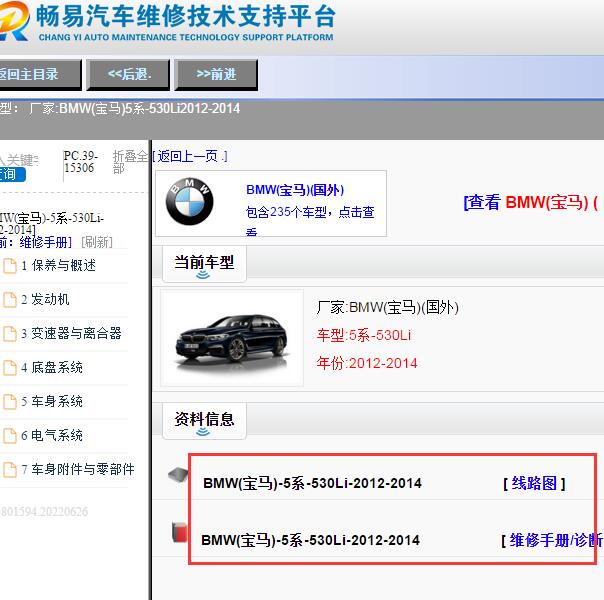Screen dimensions: 604x600
Task: Click 查看 BMW(宝马) link on right
Action: point(532,202)
